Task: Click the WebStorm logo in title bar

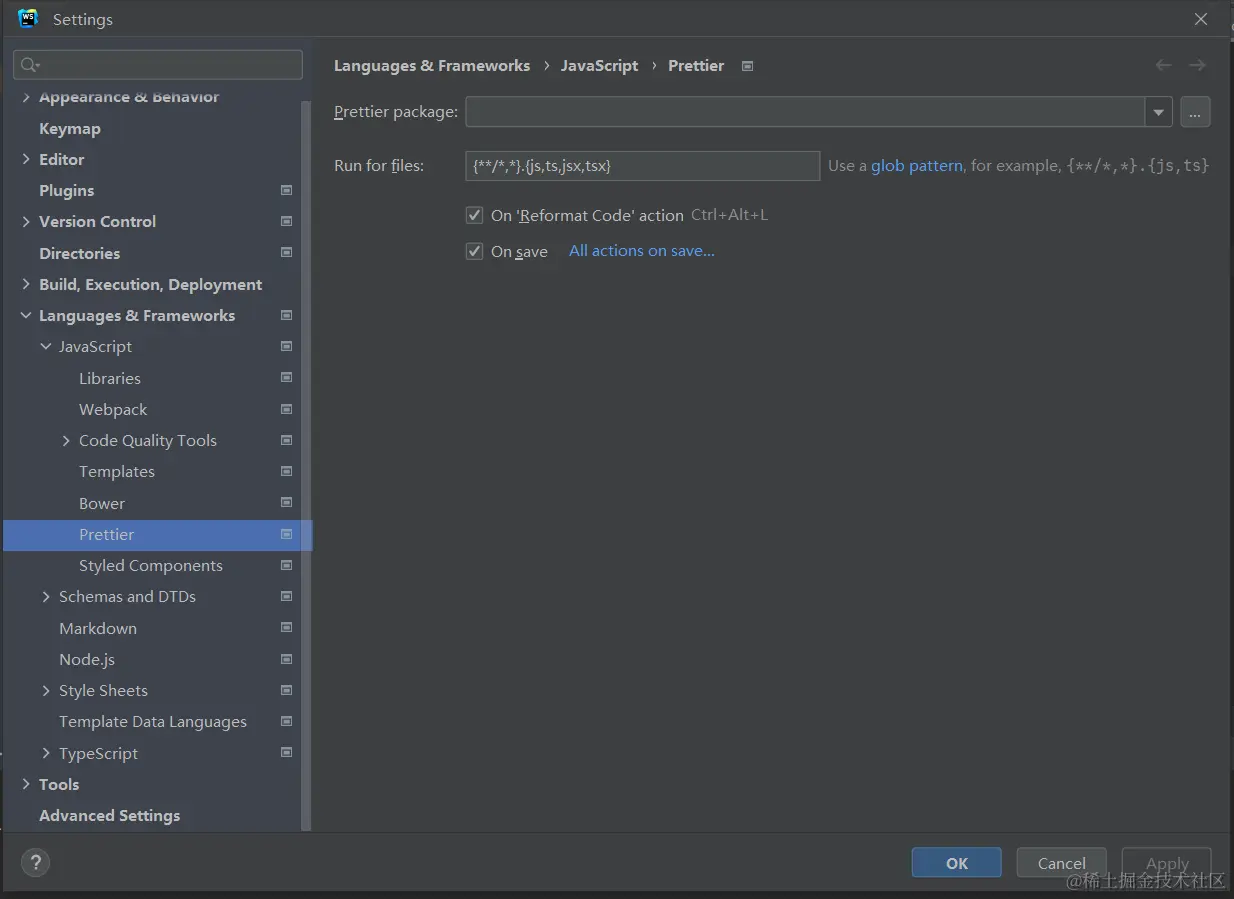Action: (x=28, y=19)
